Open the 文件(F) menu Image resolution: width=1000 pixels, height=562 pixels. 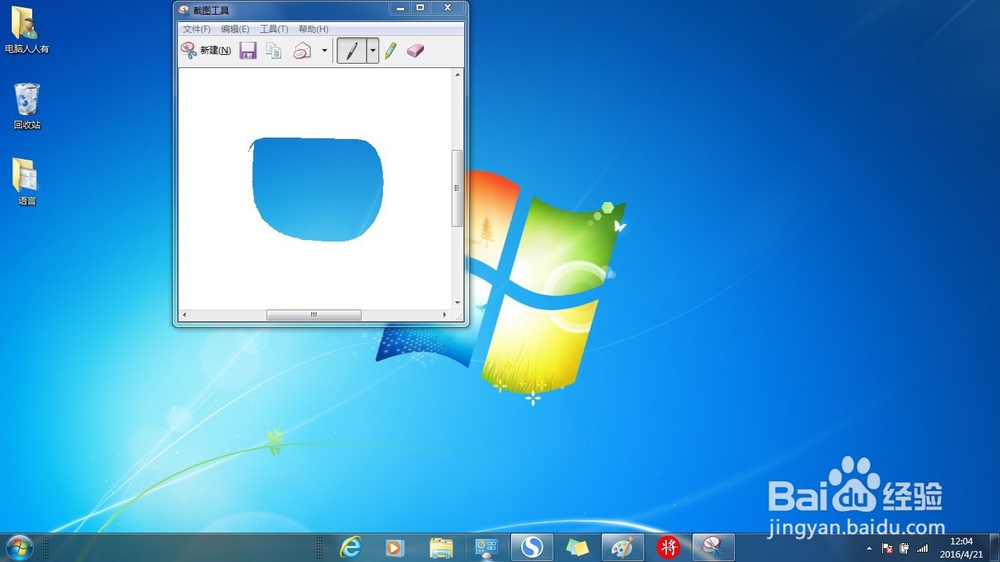196,29
